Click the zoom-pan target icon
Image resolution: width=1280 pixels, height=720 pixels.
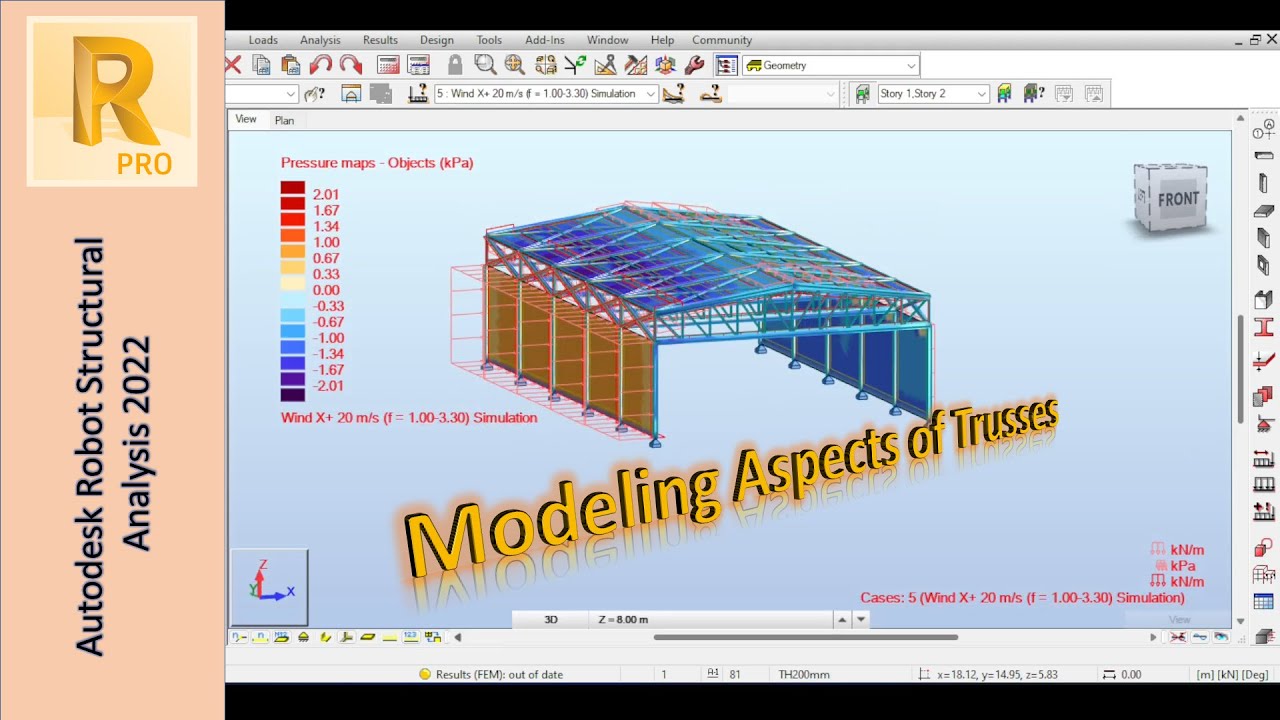point(515,65)
